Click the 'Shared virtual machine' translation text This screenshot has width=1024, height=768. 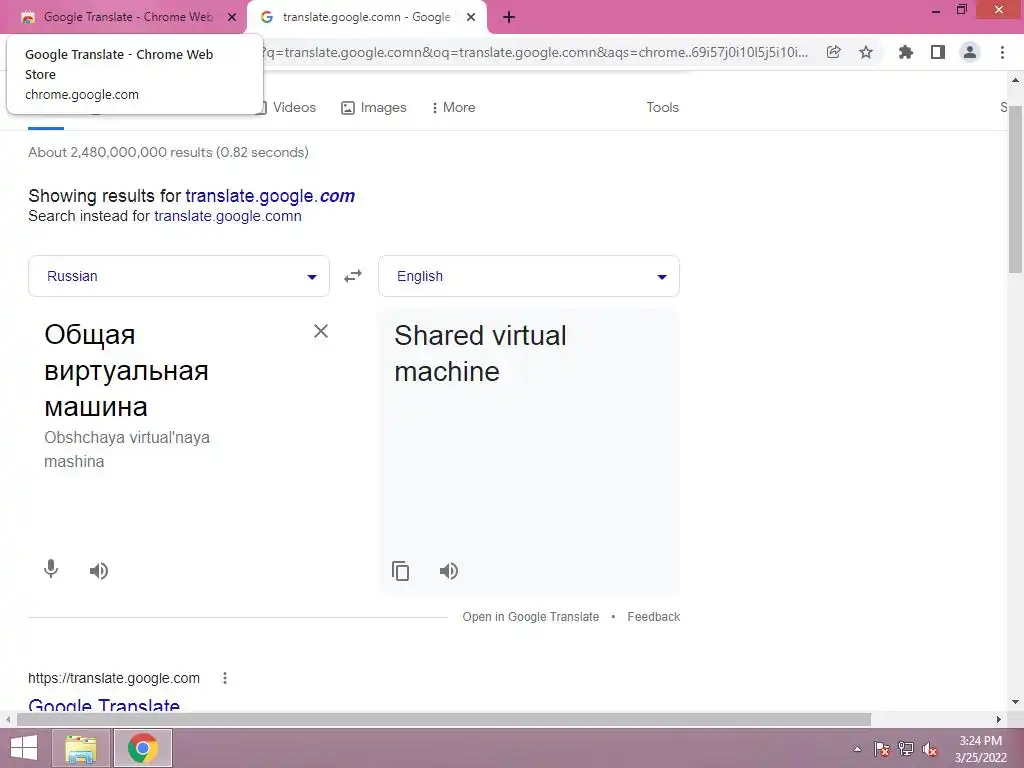481,353
